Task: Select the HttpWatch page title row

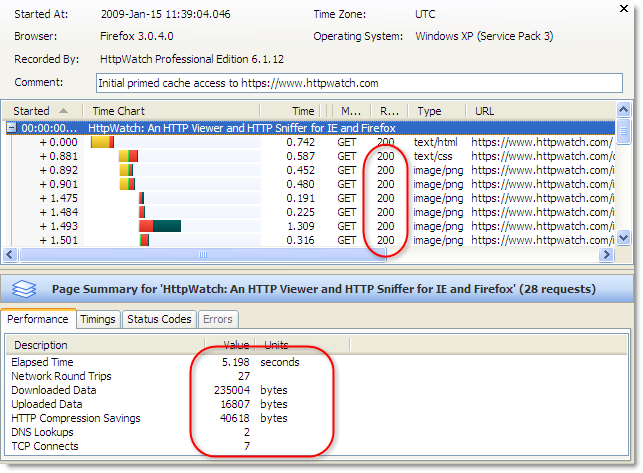Action: click(310, 128)
